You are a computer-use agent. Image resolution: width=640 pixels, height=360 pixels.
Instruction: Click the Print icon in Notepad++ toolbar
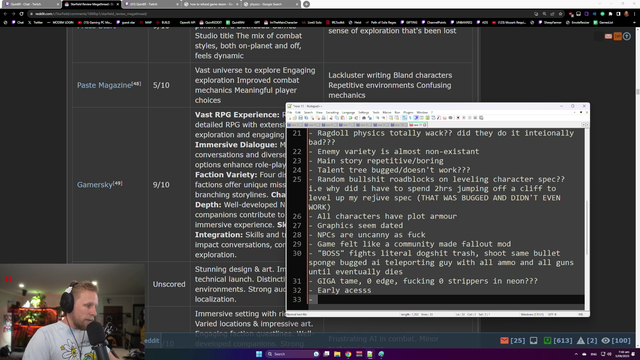[323, 118]
